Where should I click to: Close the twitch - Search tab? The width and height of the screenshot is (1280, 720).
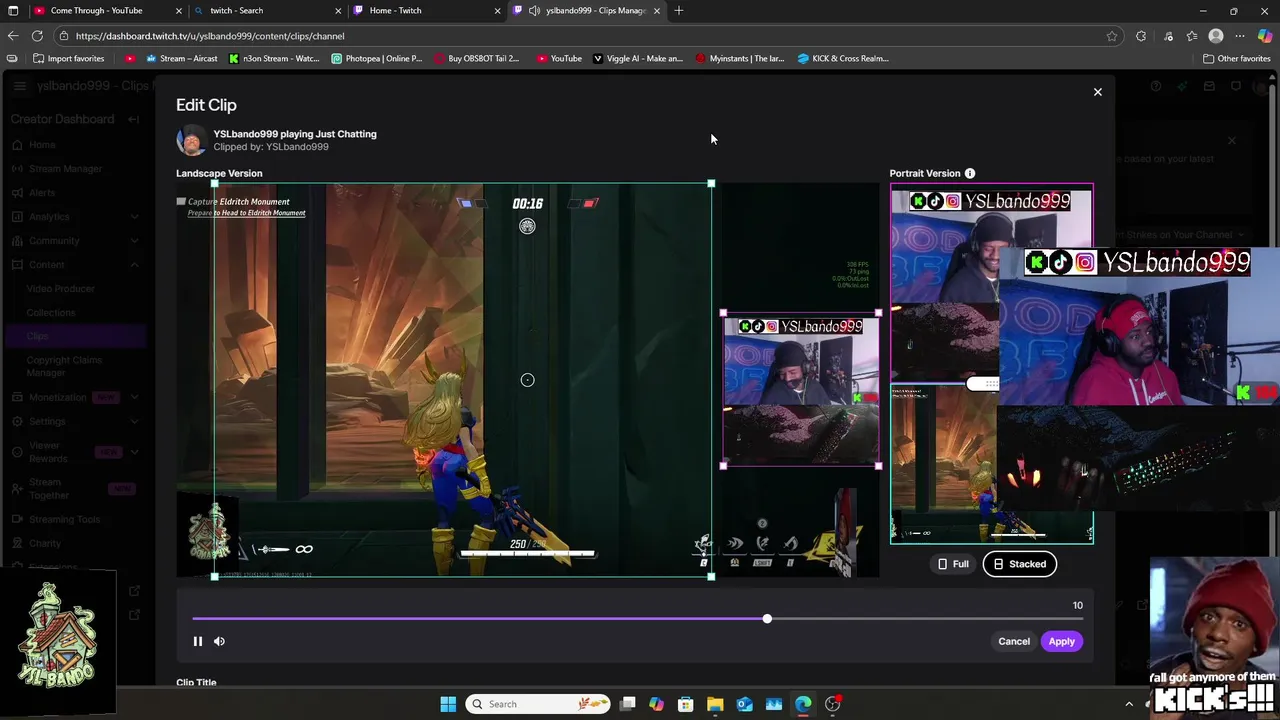338,10
